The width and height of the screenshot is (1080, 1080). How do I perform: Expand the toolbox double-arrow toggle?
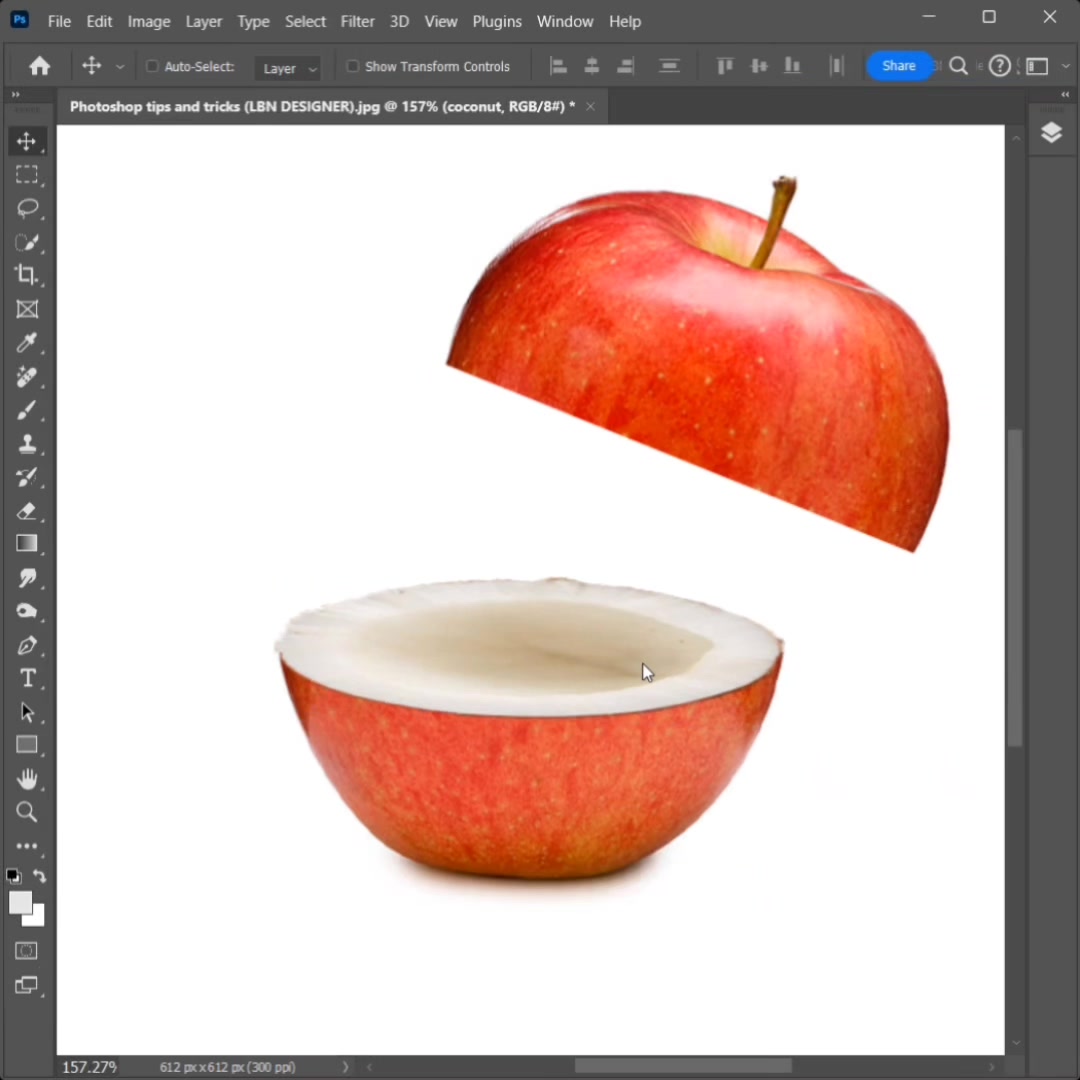tap(15, 94)
